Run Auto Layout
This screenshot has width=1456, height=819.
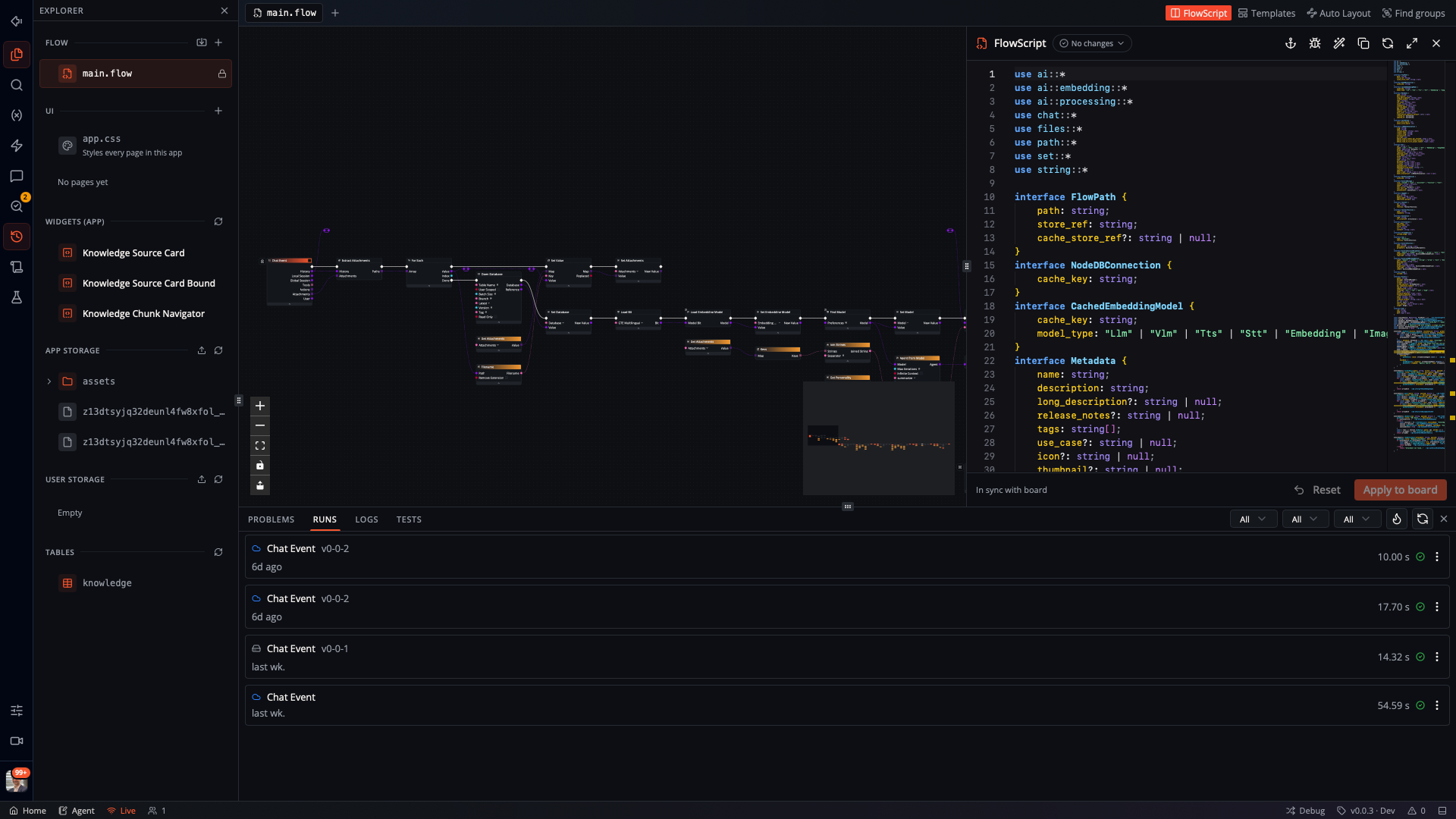click(x=1338, y=13)
